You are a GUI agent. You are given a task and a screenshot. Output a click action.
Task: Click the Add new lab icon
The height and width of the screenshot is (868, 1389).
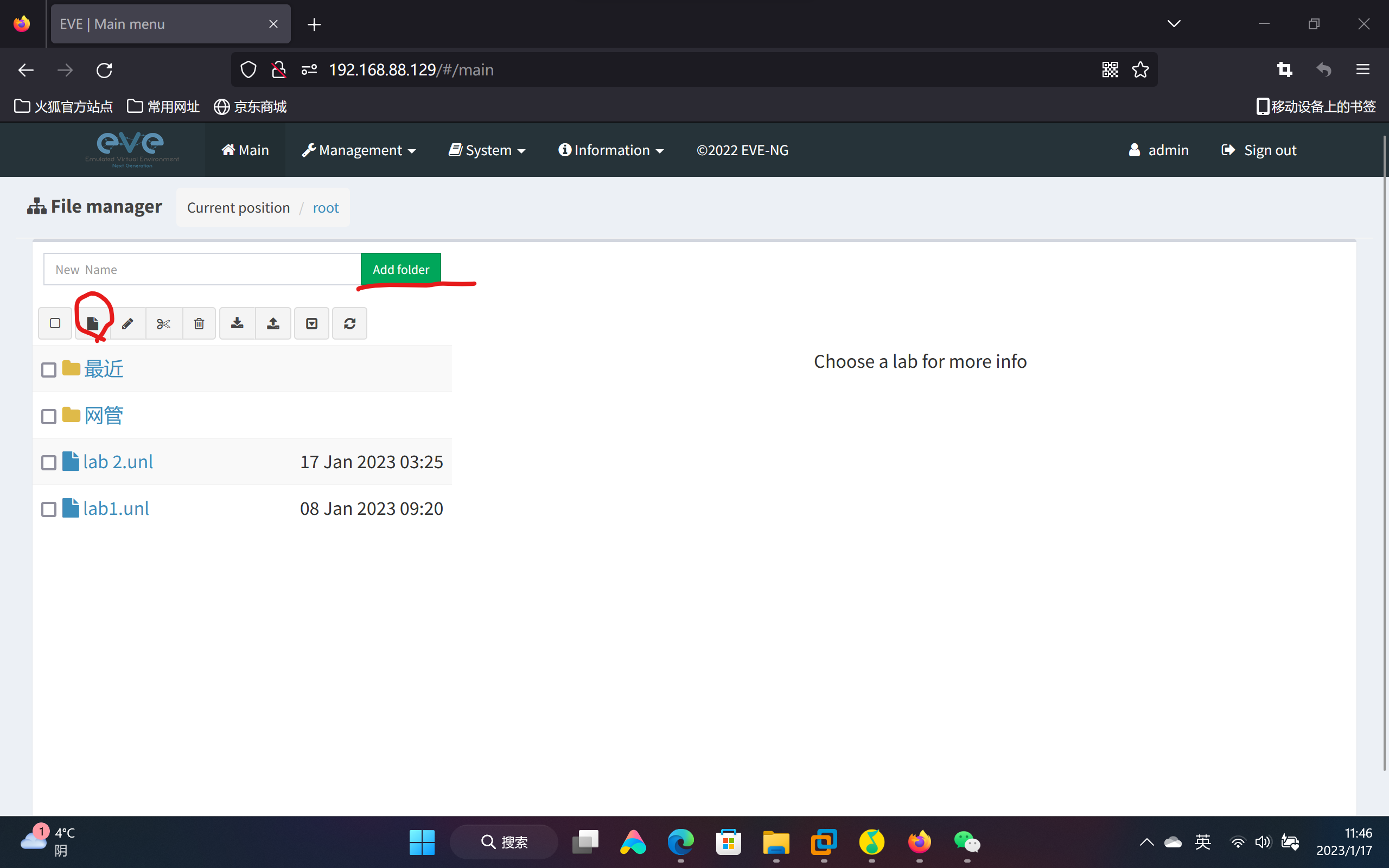click(x=92, y=323)
